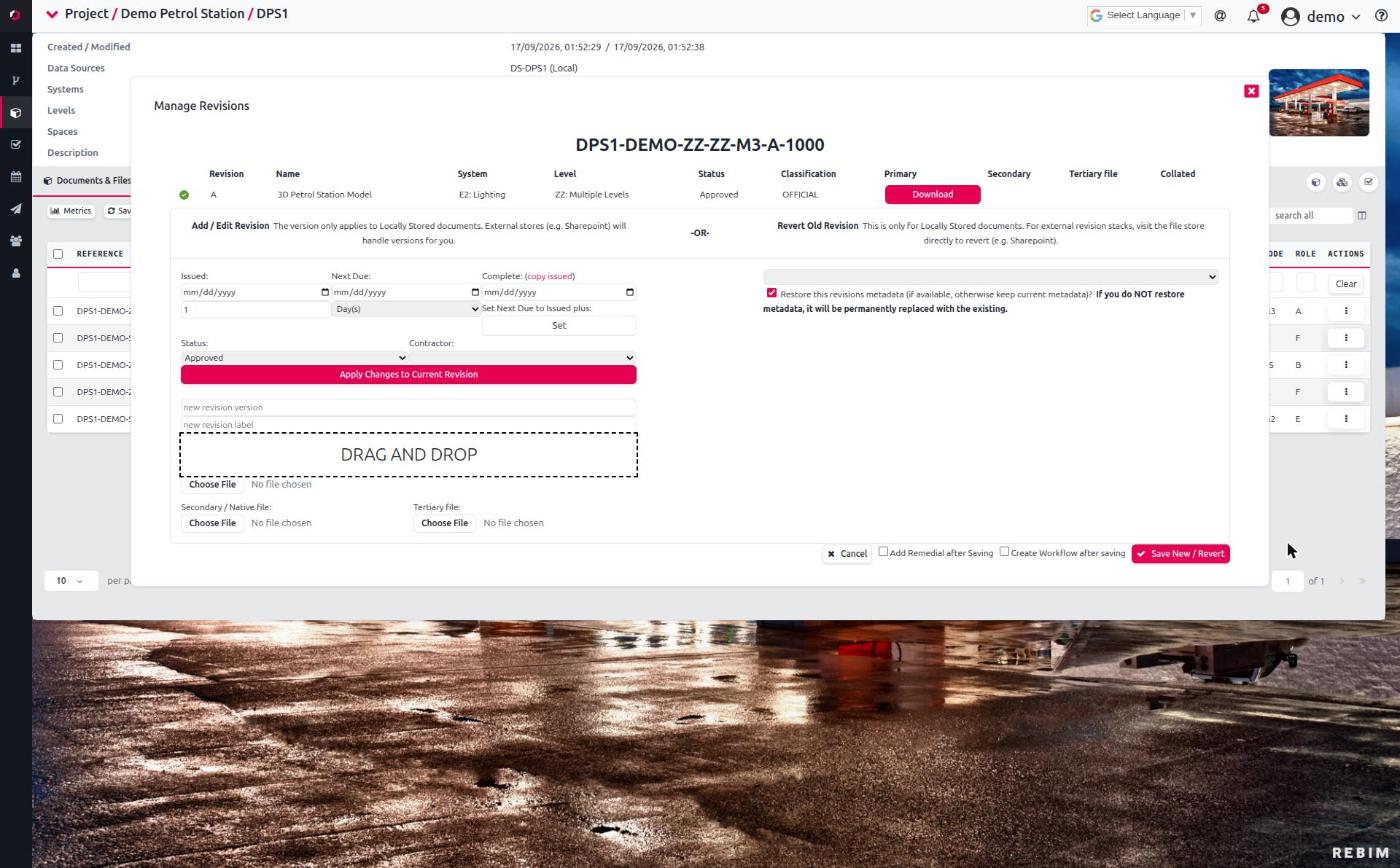1400x868 pixels.
Task: Open the Day(s) interval dropdown
Action: pyautogui.click(x=406, y=309)
